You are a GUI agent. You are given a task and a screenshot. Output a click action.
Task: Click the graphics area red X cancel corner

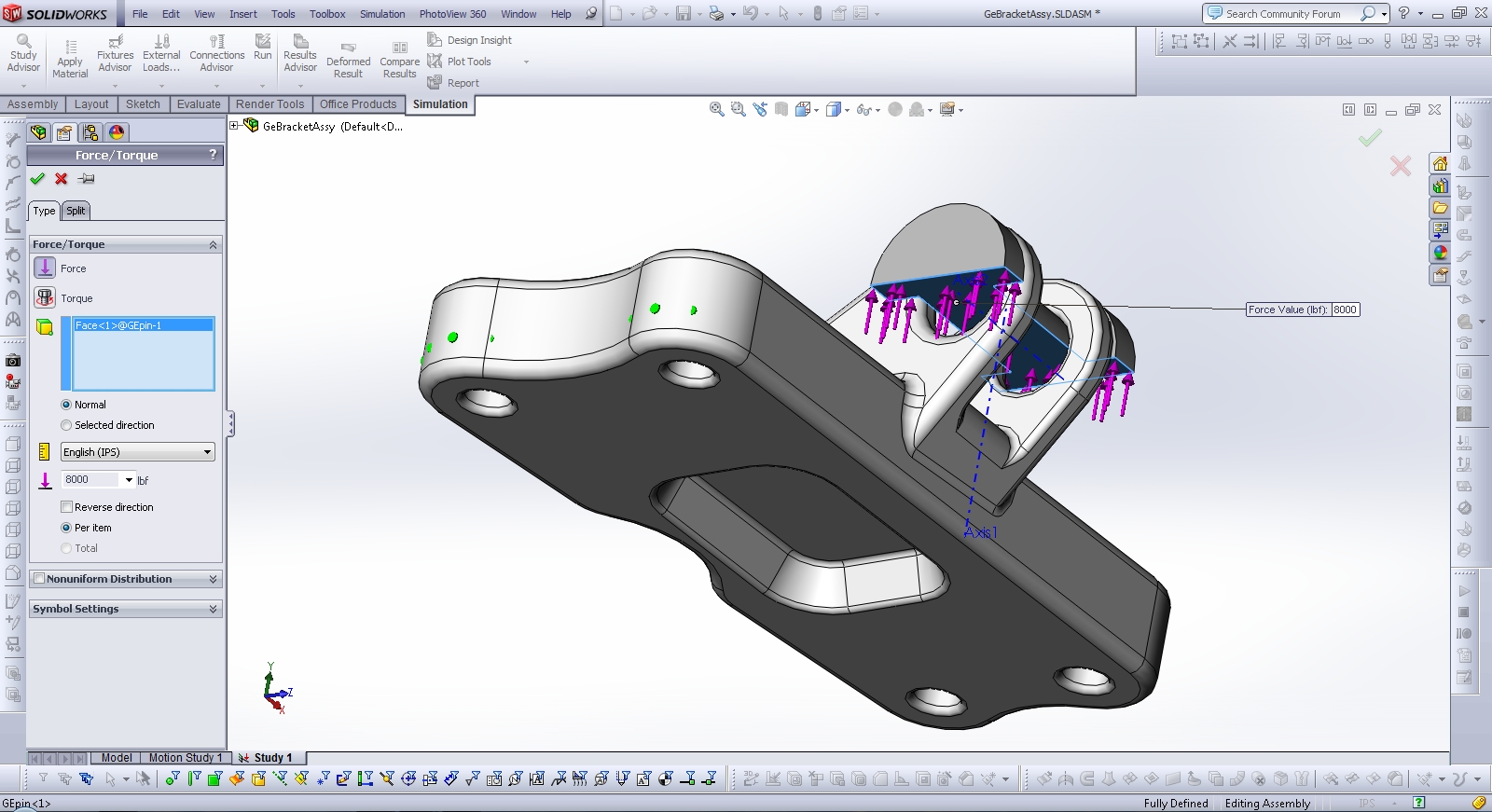[1401, 166]
